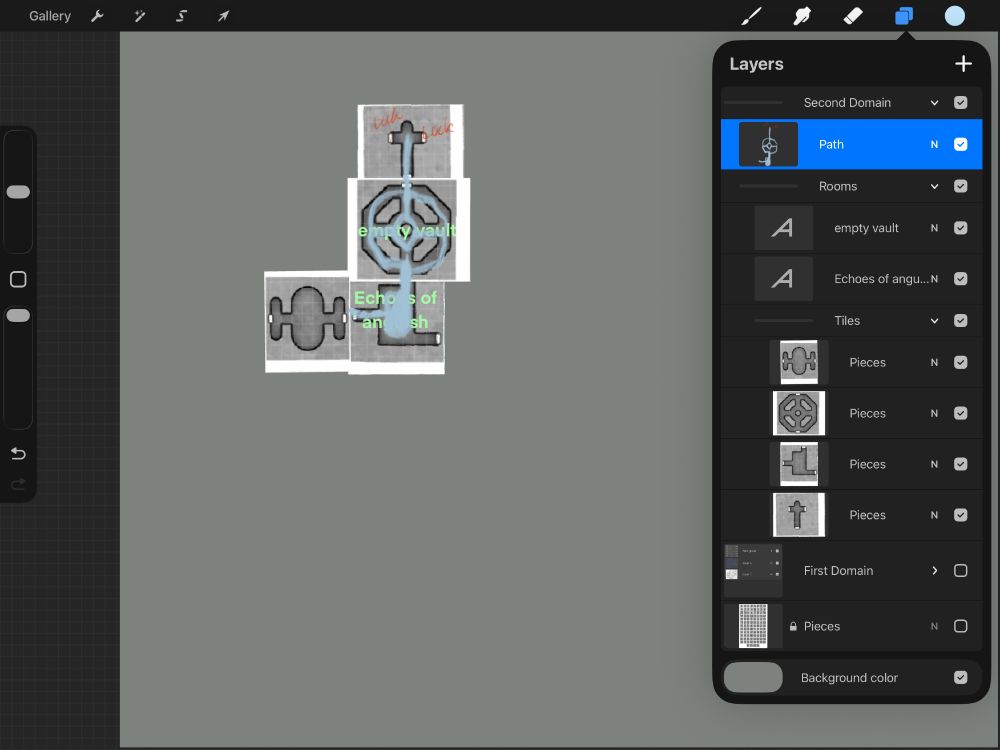Activate the Transform arrow tool
Image resolution: width=1000 pixels, height=750 pixels.
[223, 16]
